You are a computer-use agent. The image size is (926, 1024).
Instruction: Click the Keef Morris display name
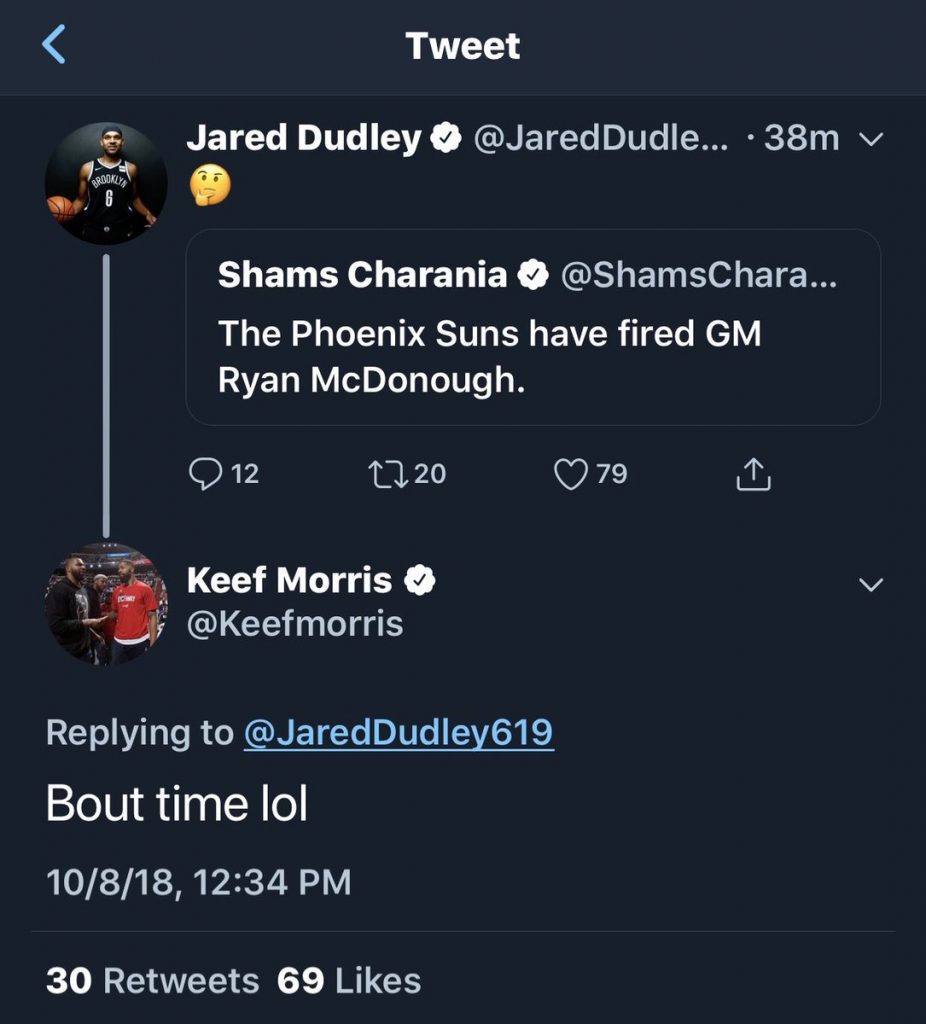click(x=289, y=580)
